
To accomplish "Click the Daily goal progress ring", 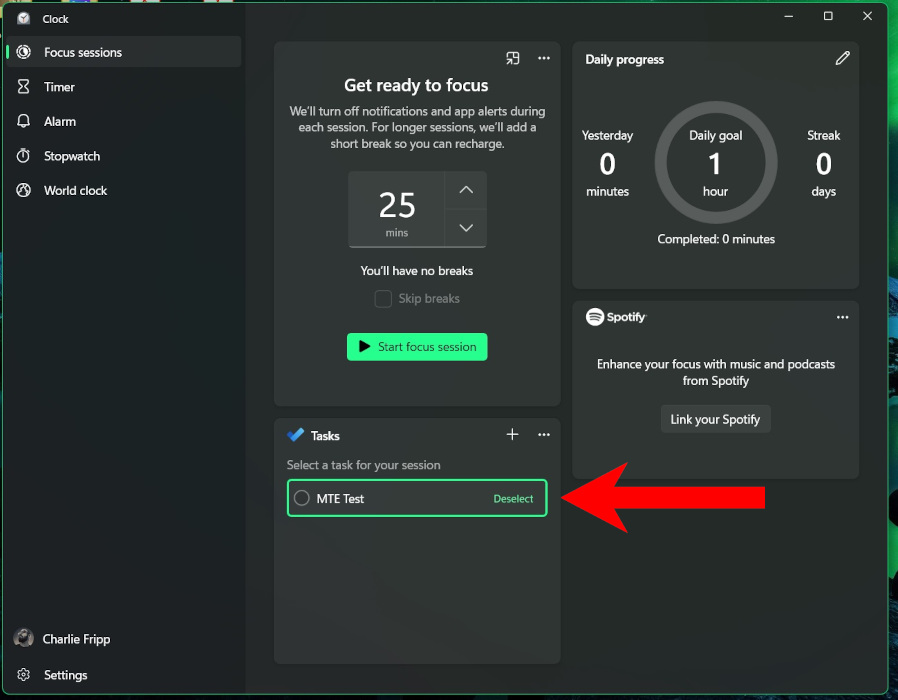I will coord(715,163).
